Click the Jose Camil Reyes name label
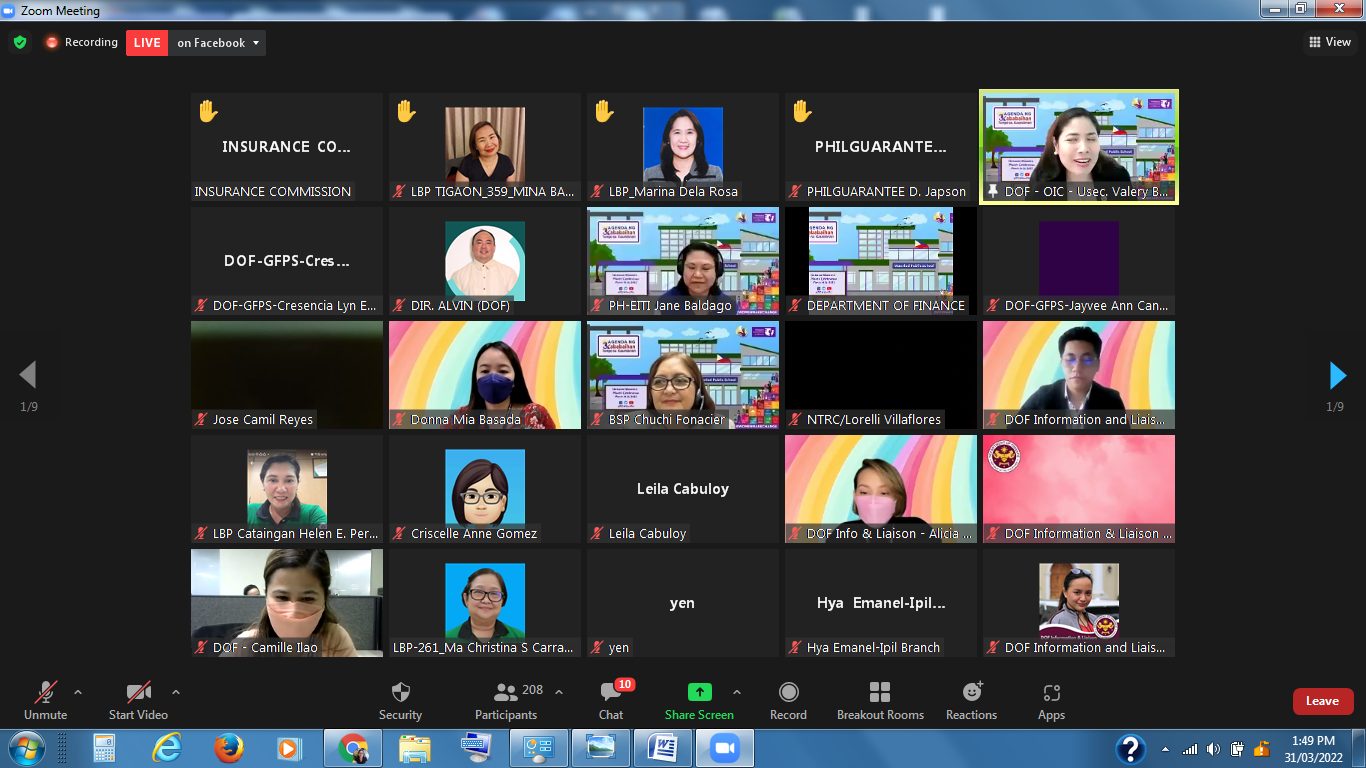 263,420
